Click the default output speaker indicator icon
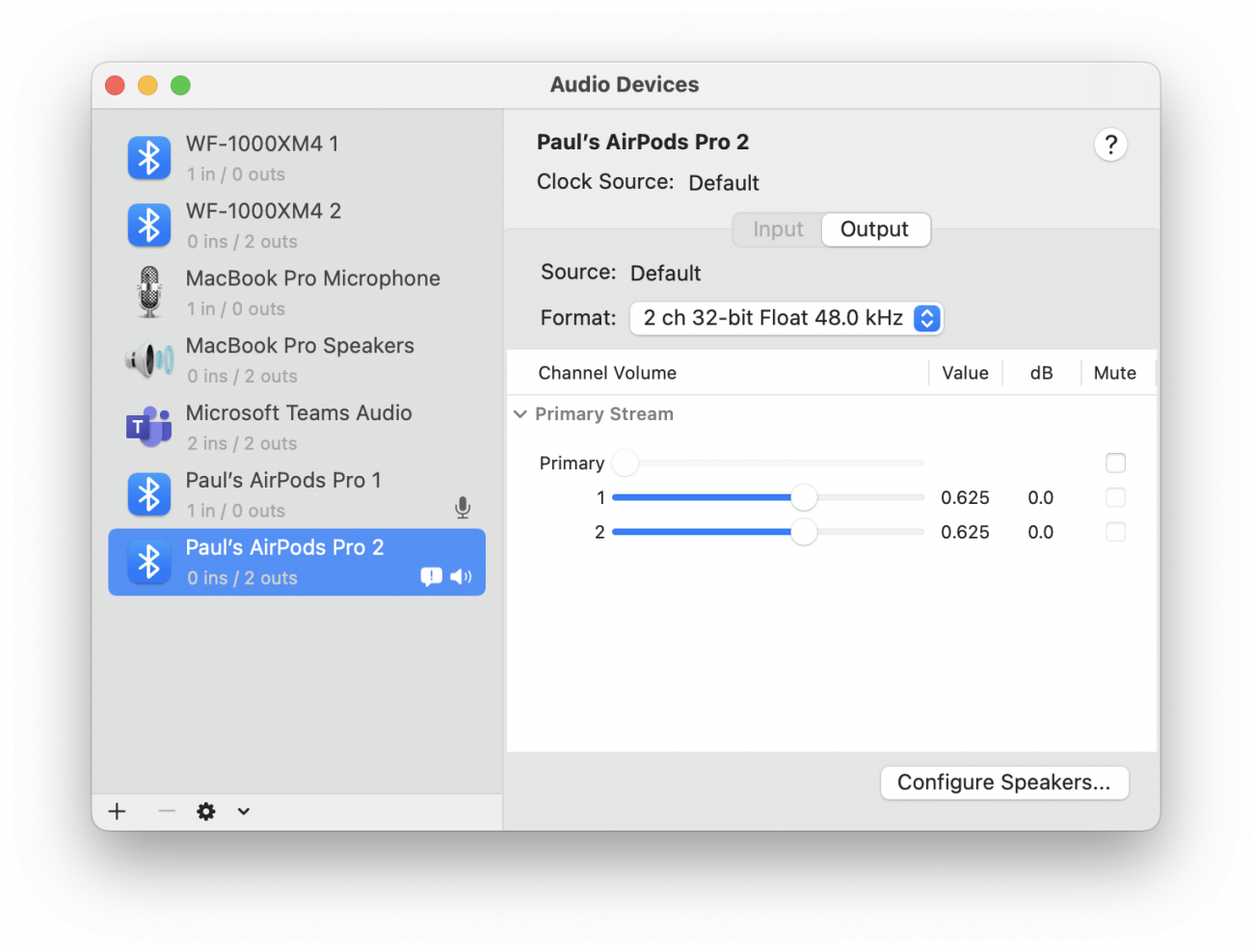The height and width of the screenshot is (952, 1252). click(x=461, y=576)
